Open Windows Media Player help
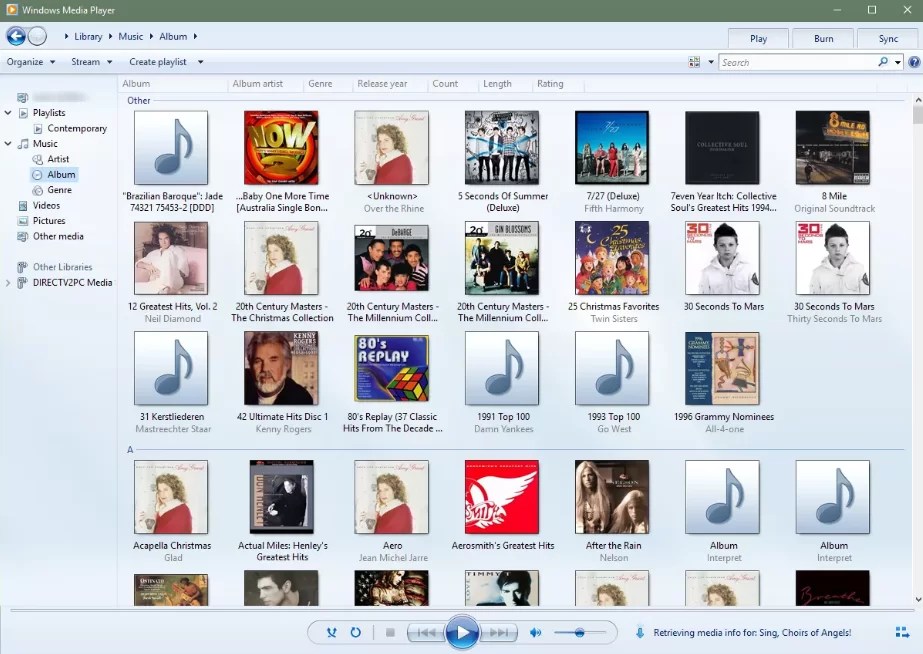 (x=916, y=61)
